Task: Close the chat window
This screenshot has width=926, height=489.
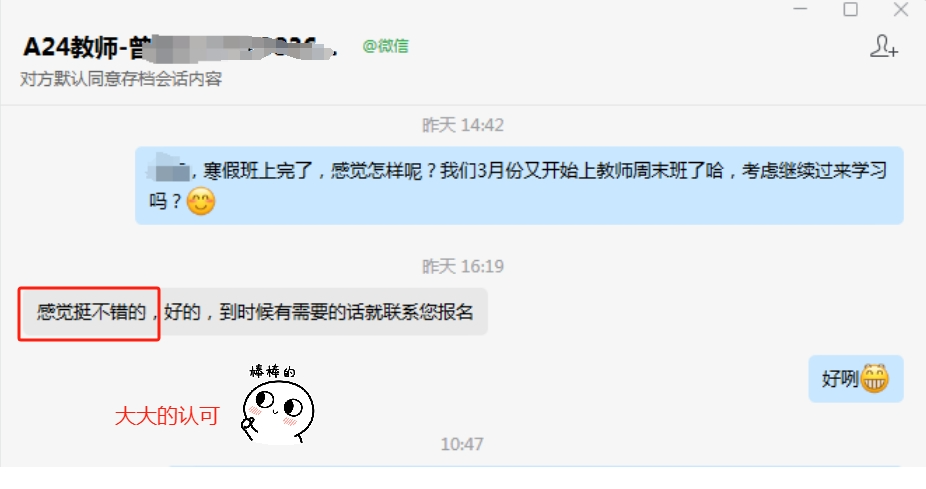Action: (901, 9)
